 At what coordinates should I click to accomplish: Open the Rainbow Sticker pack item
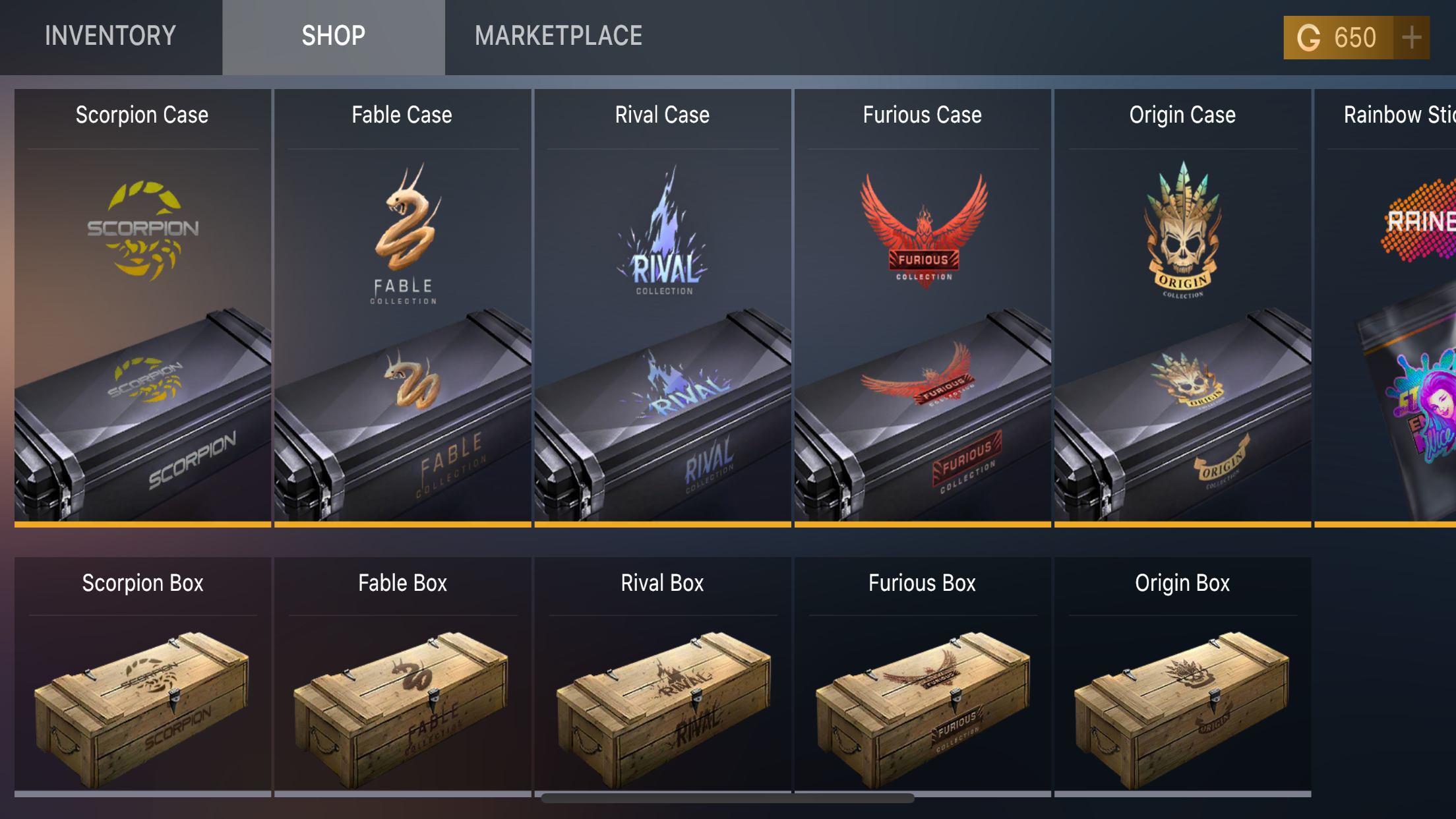(x=1385, y=308)
